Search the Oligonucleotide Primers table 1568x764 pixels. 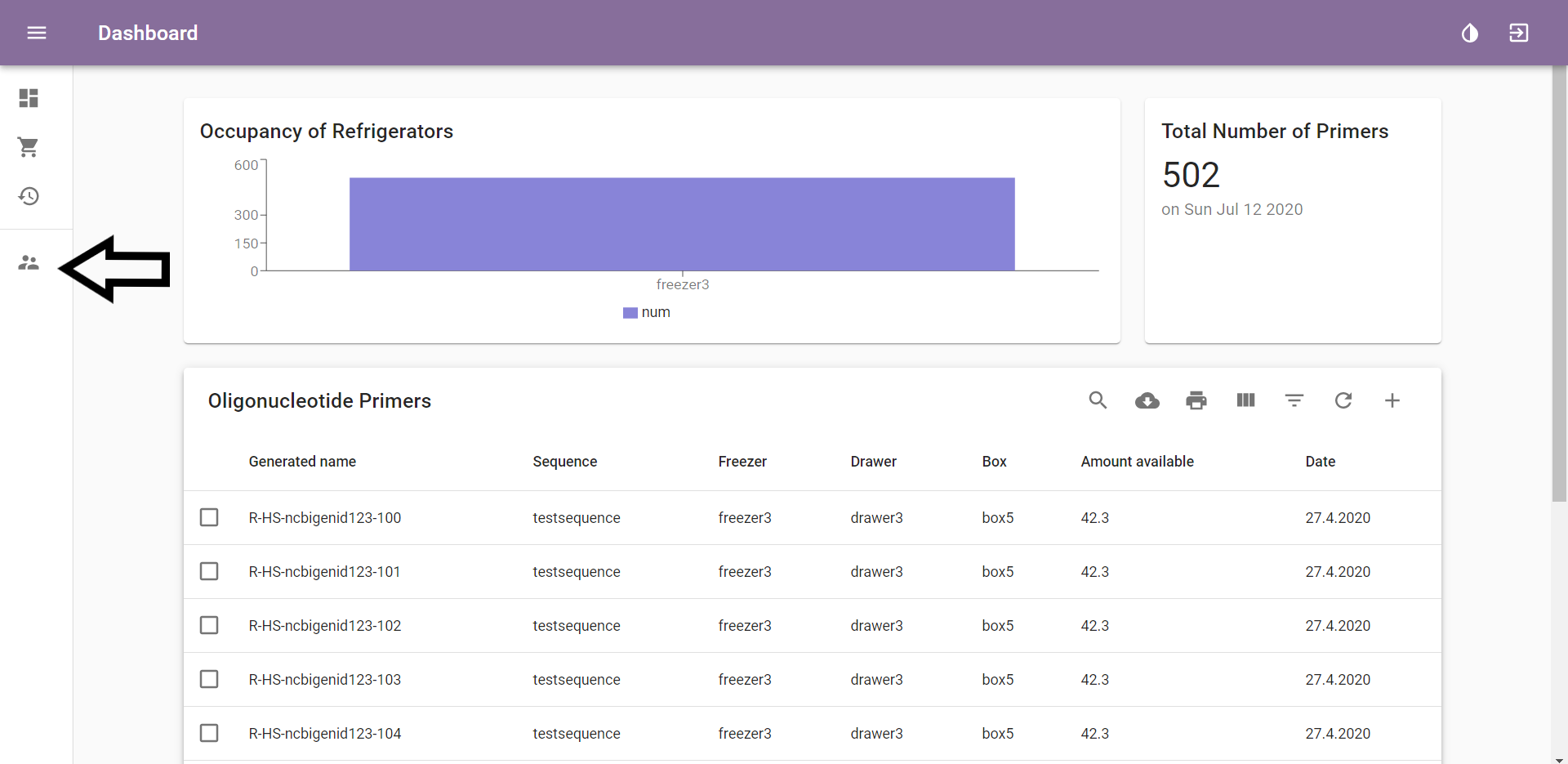(x=1098, y=400)
